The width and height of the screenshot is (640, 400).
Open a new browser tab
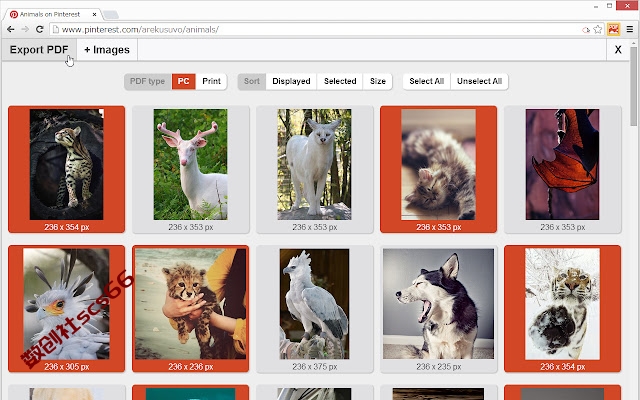pyautogui.click(x=110, y=15)
